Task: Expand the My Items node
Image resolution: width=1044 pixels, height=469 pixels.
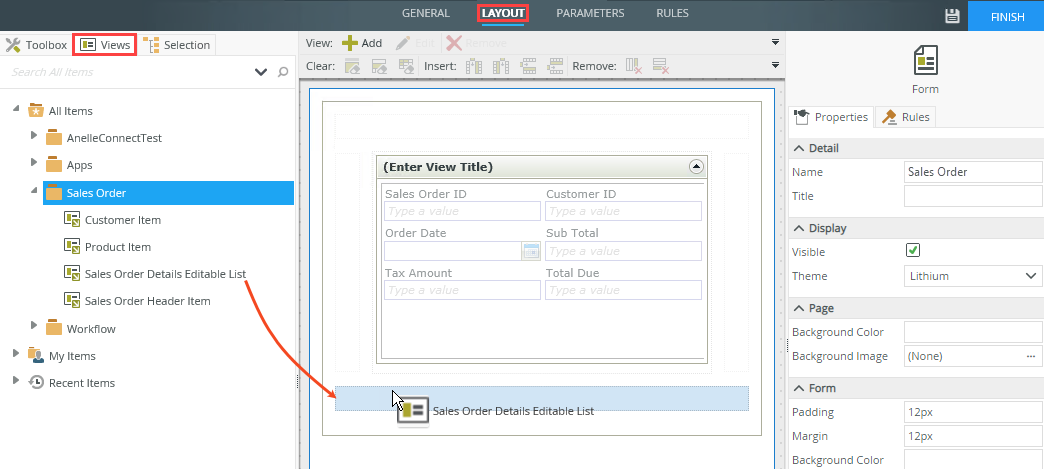Action: click(16, 352)
